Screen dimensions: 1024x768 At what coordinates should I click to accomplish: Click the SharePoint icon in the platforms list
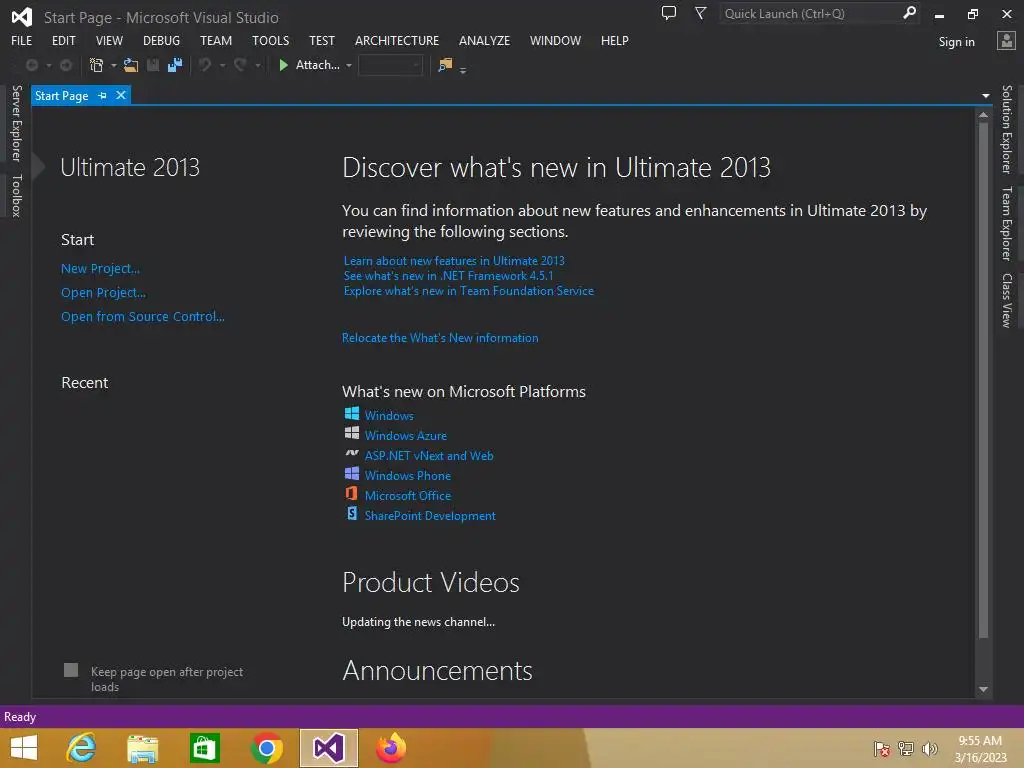351,513
